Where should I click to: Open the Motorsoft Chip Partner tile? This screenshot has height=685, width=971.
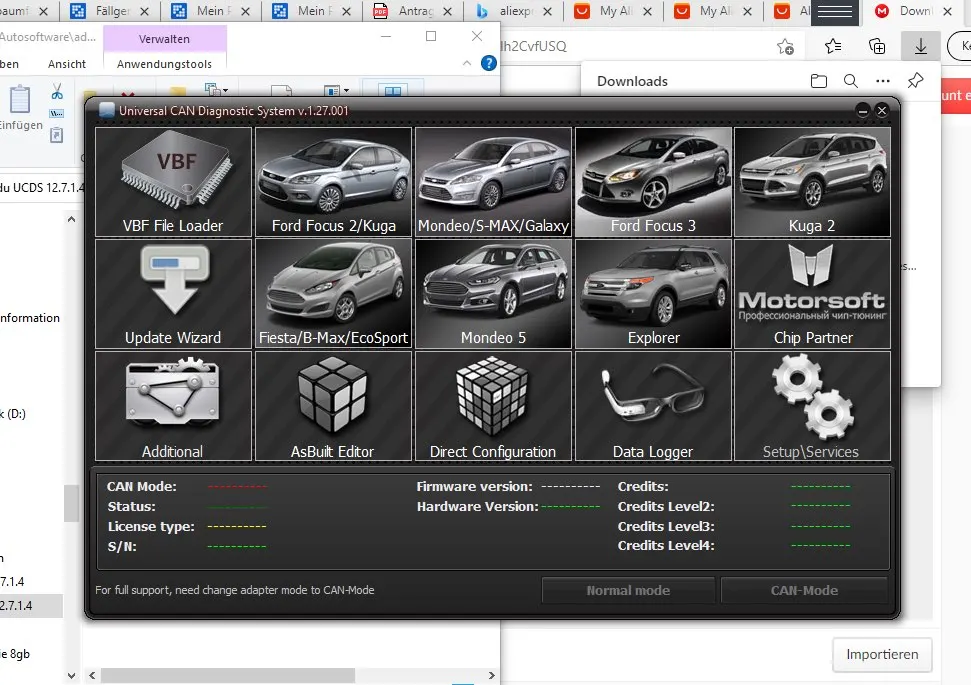[812, 294]
